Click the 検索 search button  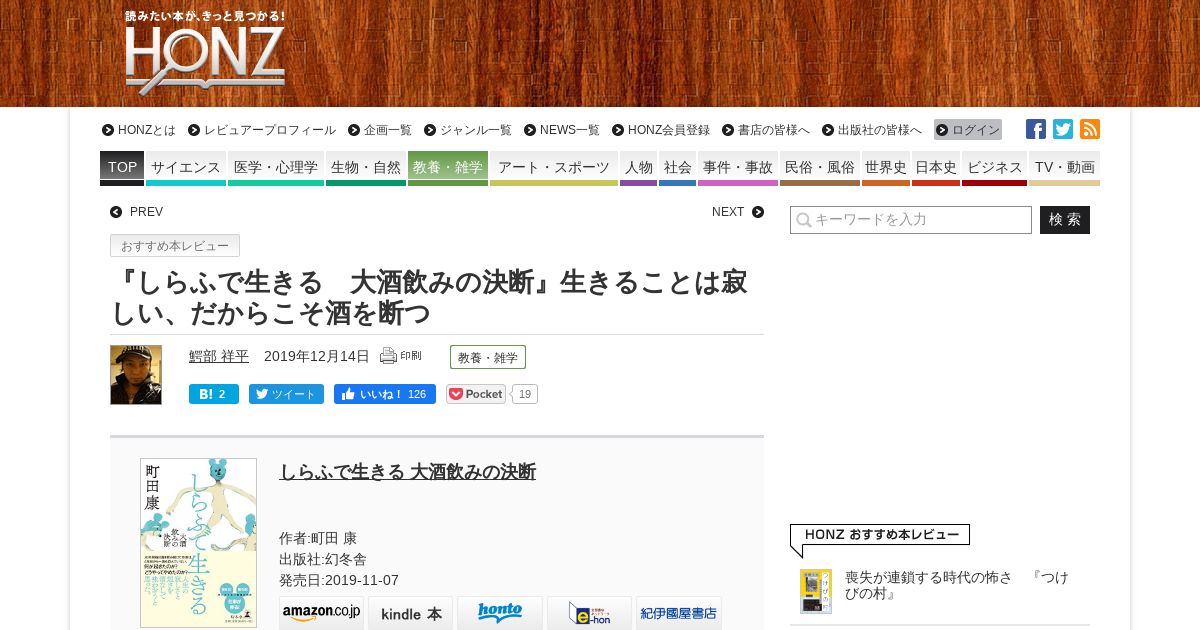pyautogui.click(x=1065, y=220)
